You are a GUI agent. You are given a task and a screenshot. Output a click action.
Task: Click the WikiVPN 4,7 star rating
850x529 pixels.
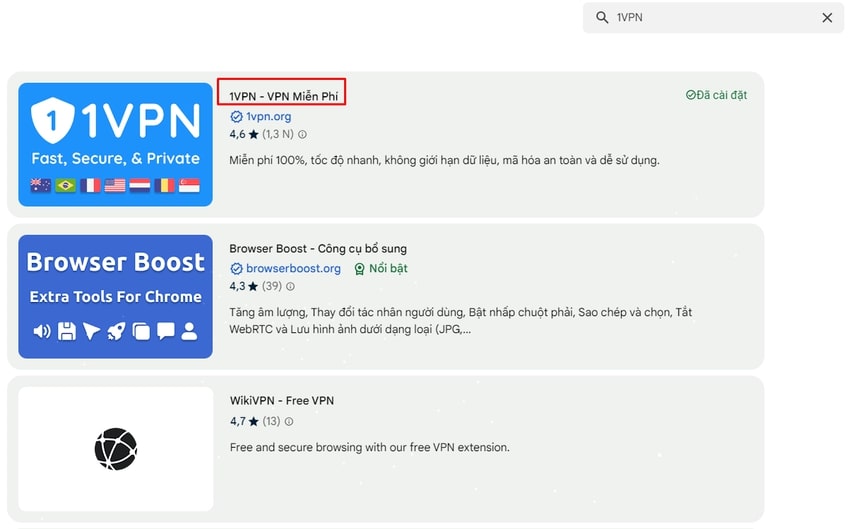point(244,421)
